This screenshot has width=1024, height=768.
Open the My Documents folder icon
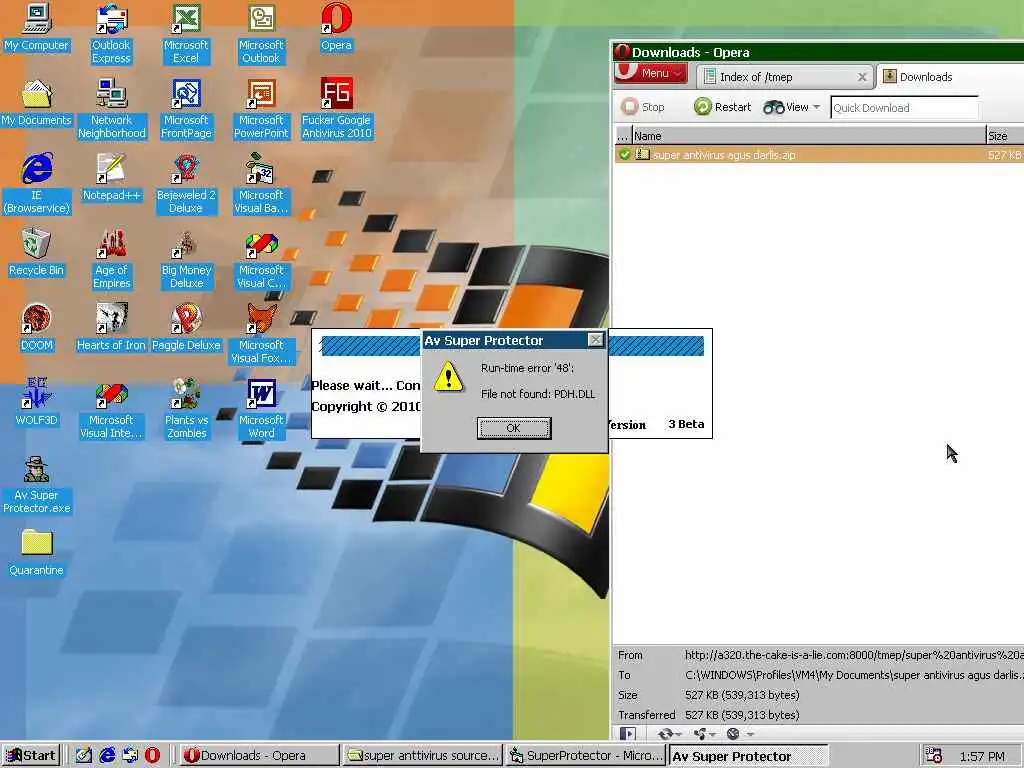click(36, 103)
